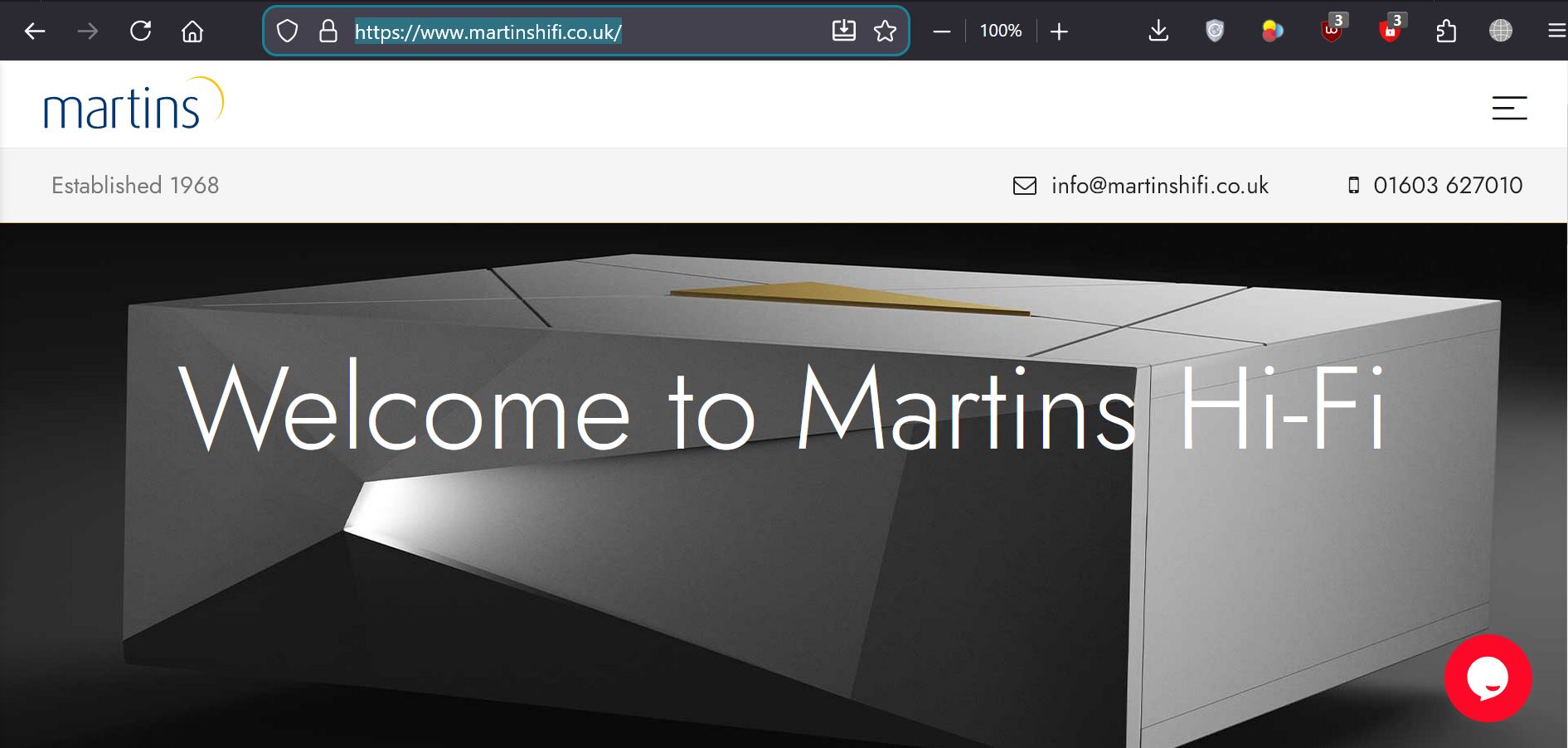Viewport: 1568px width, 748px height.
Task: Email info@martinshifi.co.uk link
Action: (x=1160, y=185)
